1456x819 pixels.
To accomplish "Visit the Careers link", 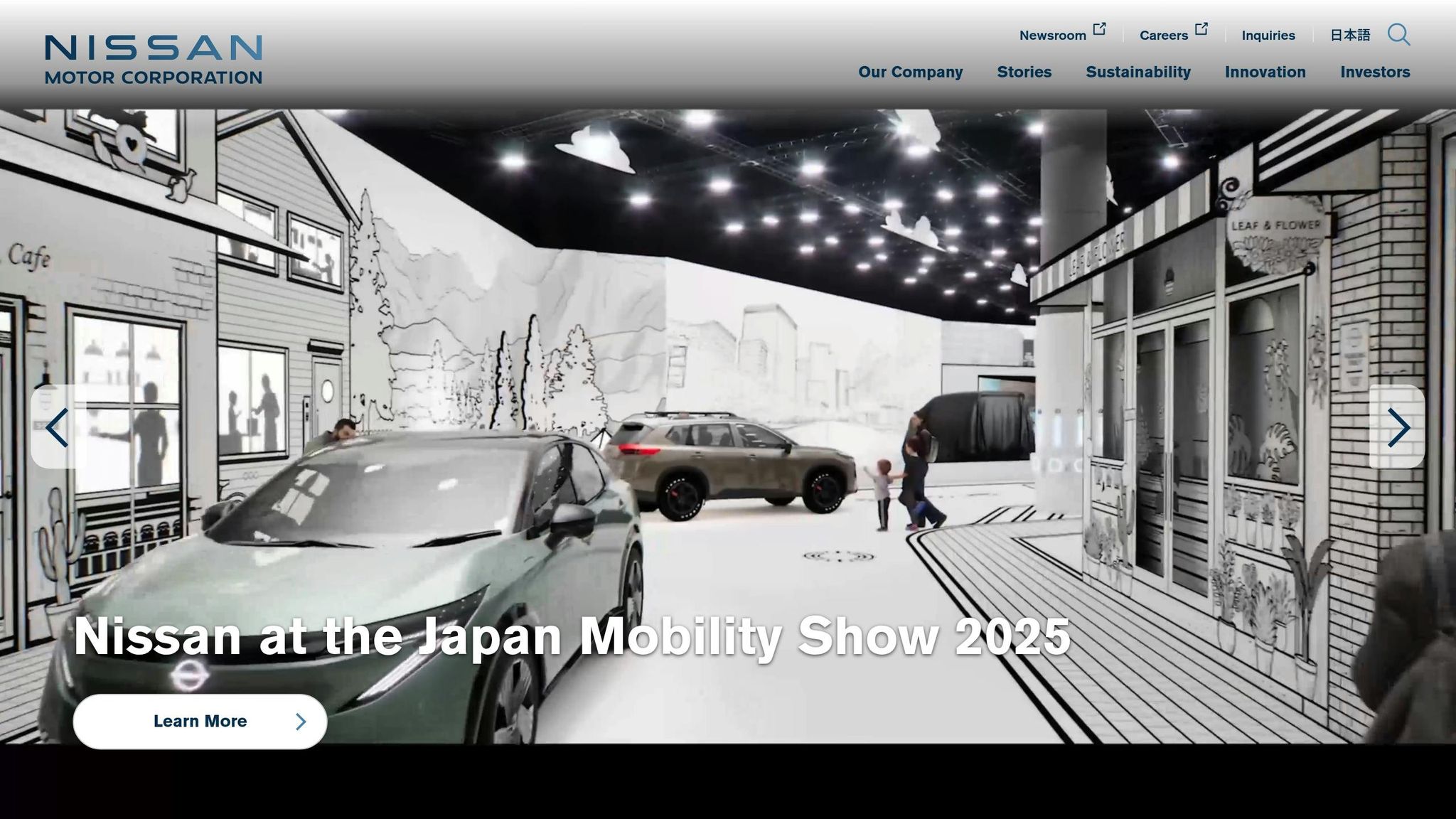I will (x=1163, y=36).
